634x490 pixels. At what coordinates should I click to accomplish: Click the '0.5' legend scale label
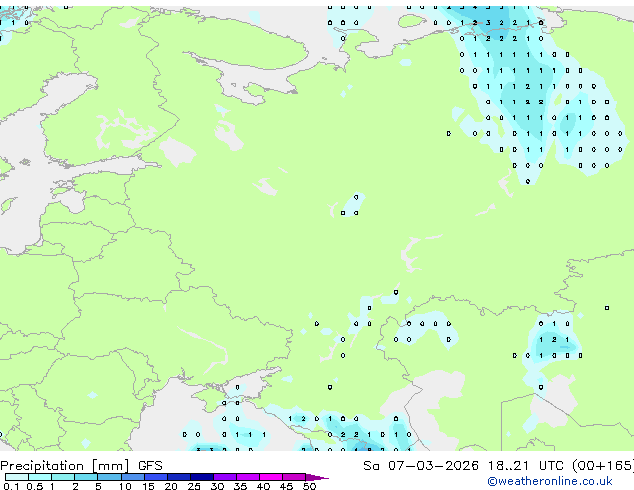(x=35, y=486)
